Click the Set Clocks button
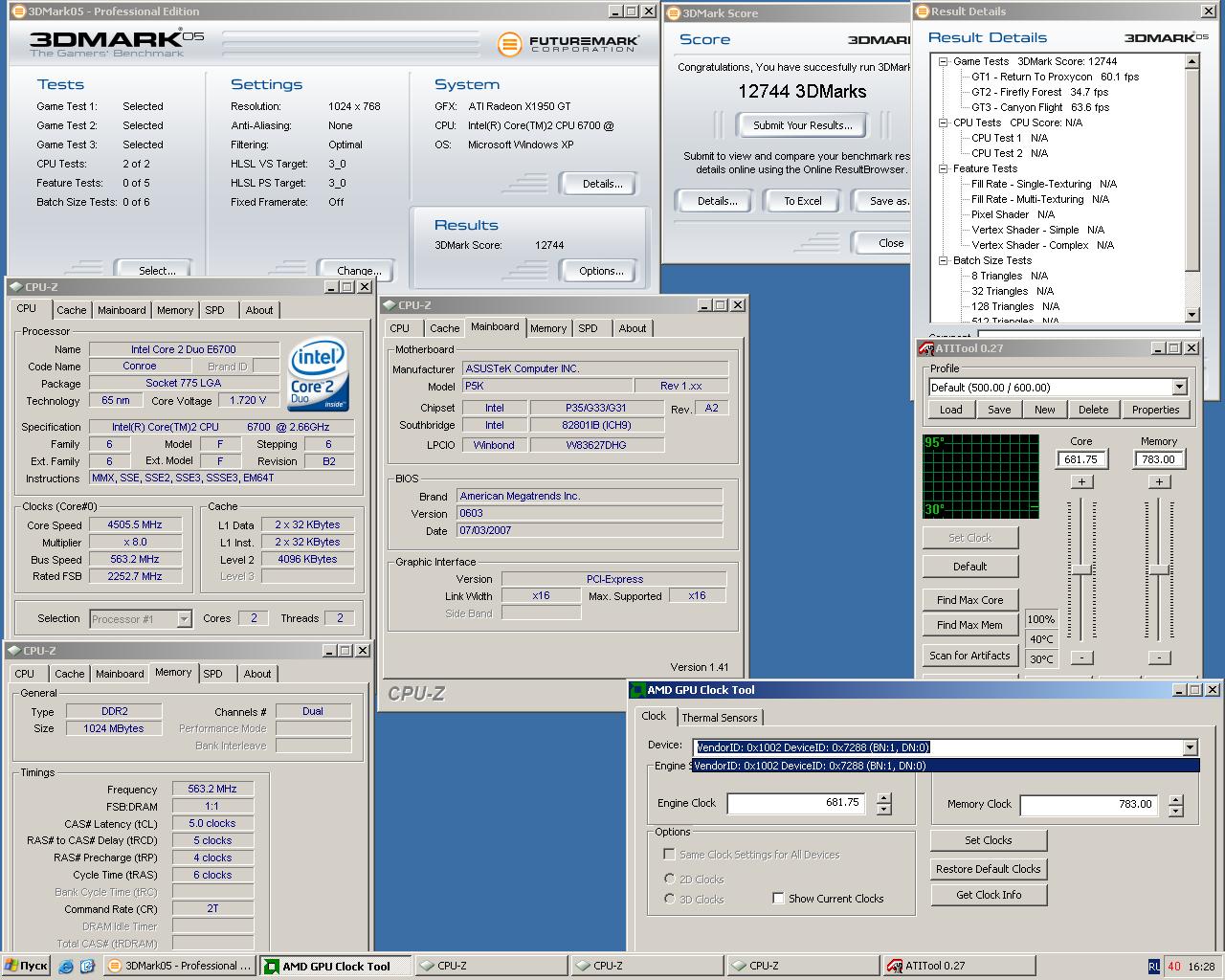Viewport: 1225px width, 980px height. pos(989,840)
